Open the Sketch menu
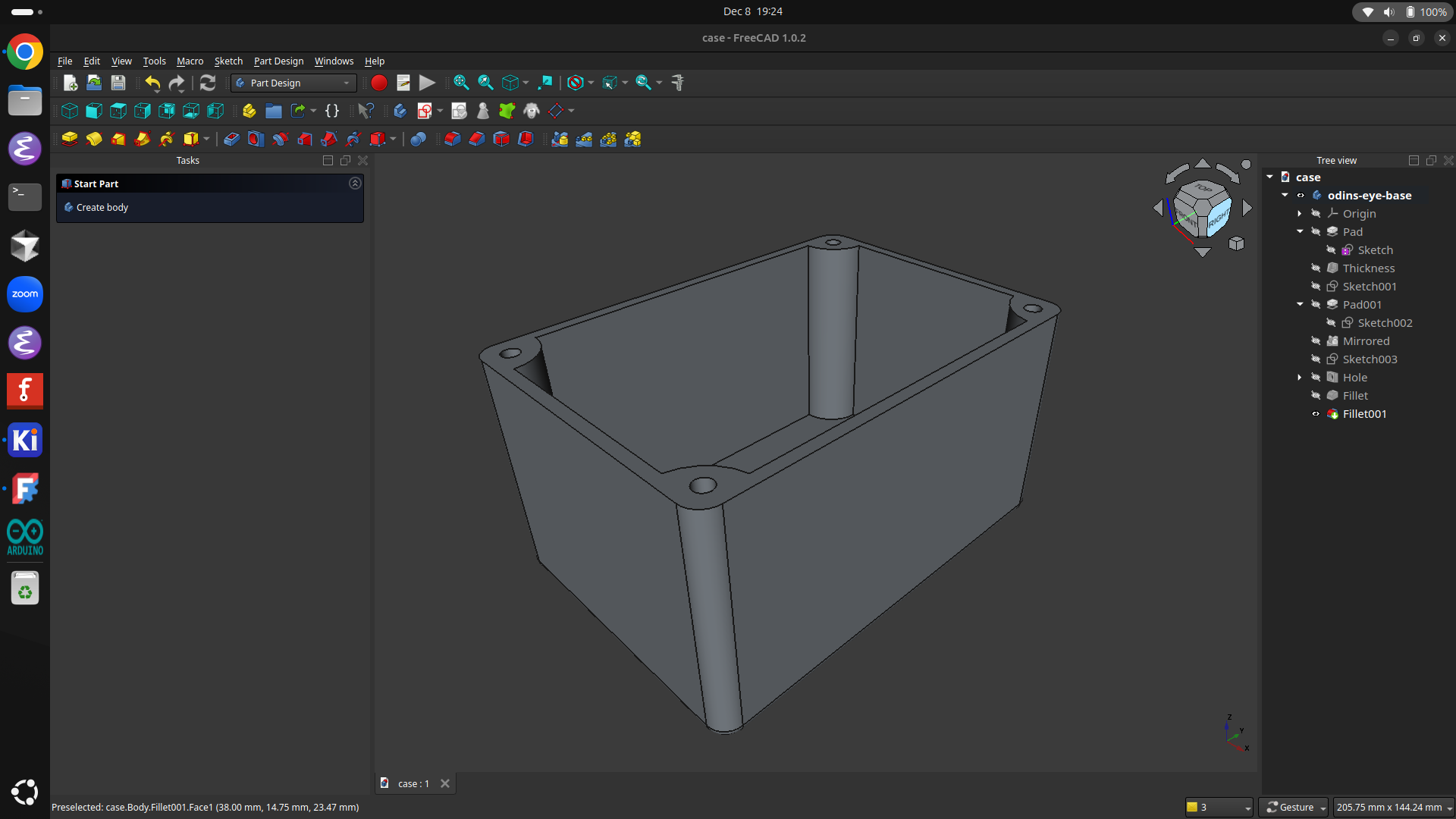Image resolution: width=1456 pixels, height=819 pixels. tap(228, 61)
